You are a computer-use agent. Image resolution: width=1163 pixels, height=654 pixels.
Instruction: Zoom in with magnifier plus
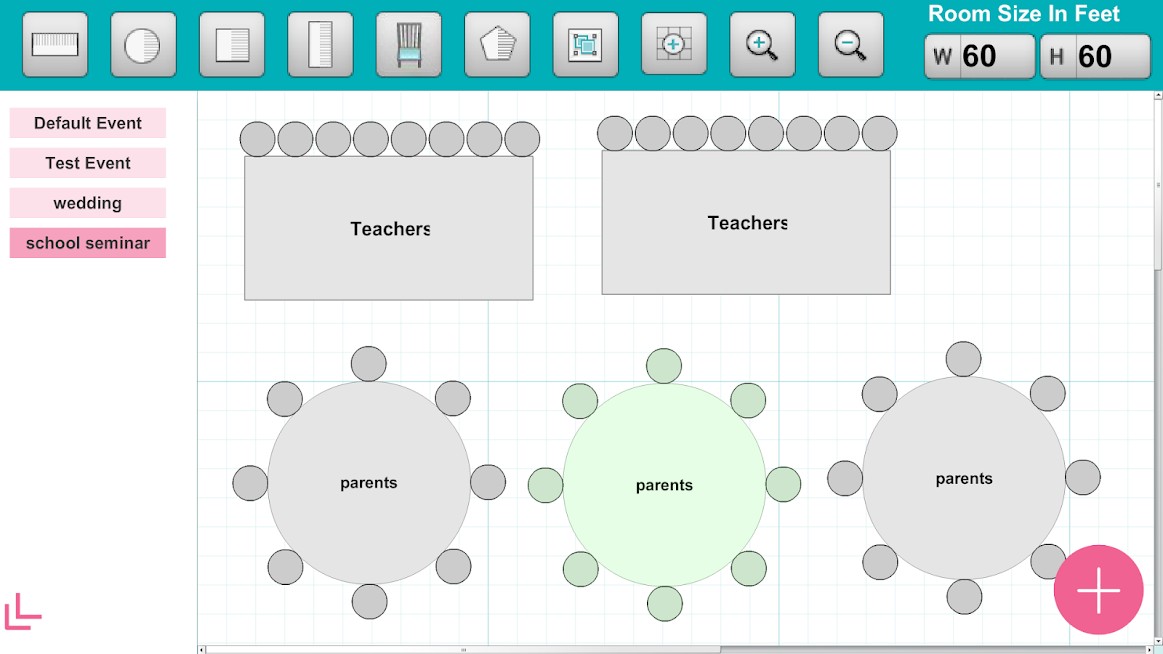(762, 45)
